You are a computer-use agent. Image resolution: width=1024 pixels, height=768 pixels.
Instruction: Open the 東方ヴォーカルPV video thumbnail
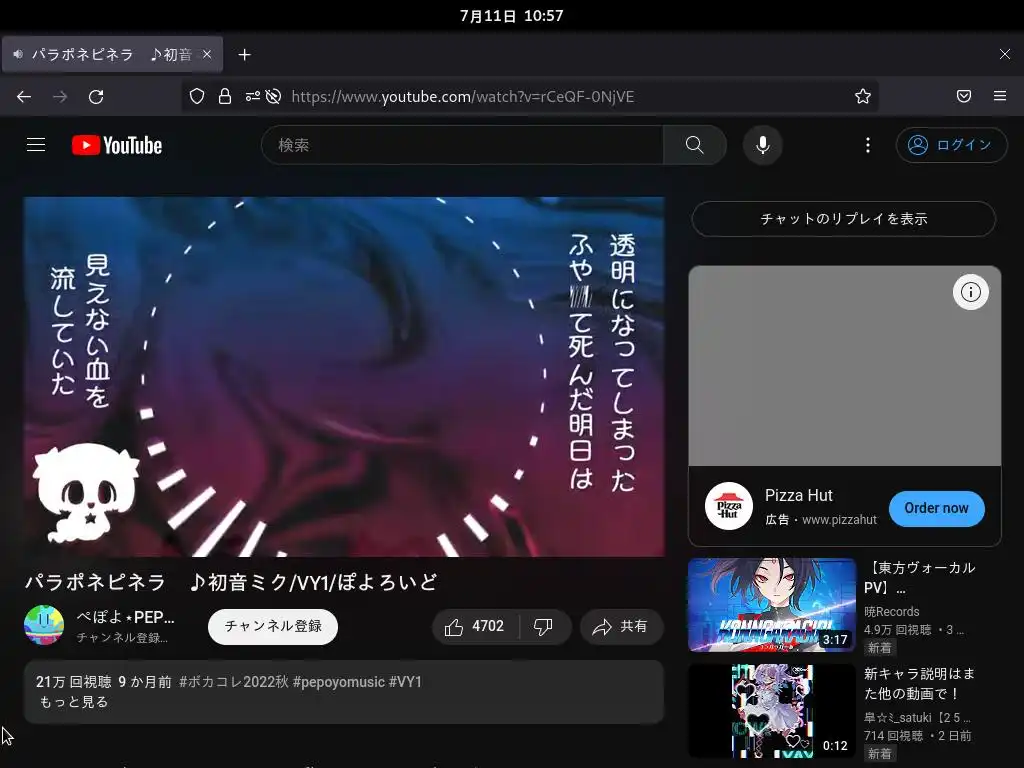click(x=772, y=605)
